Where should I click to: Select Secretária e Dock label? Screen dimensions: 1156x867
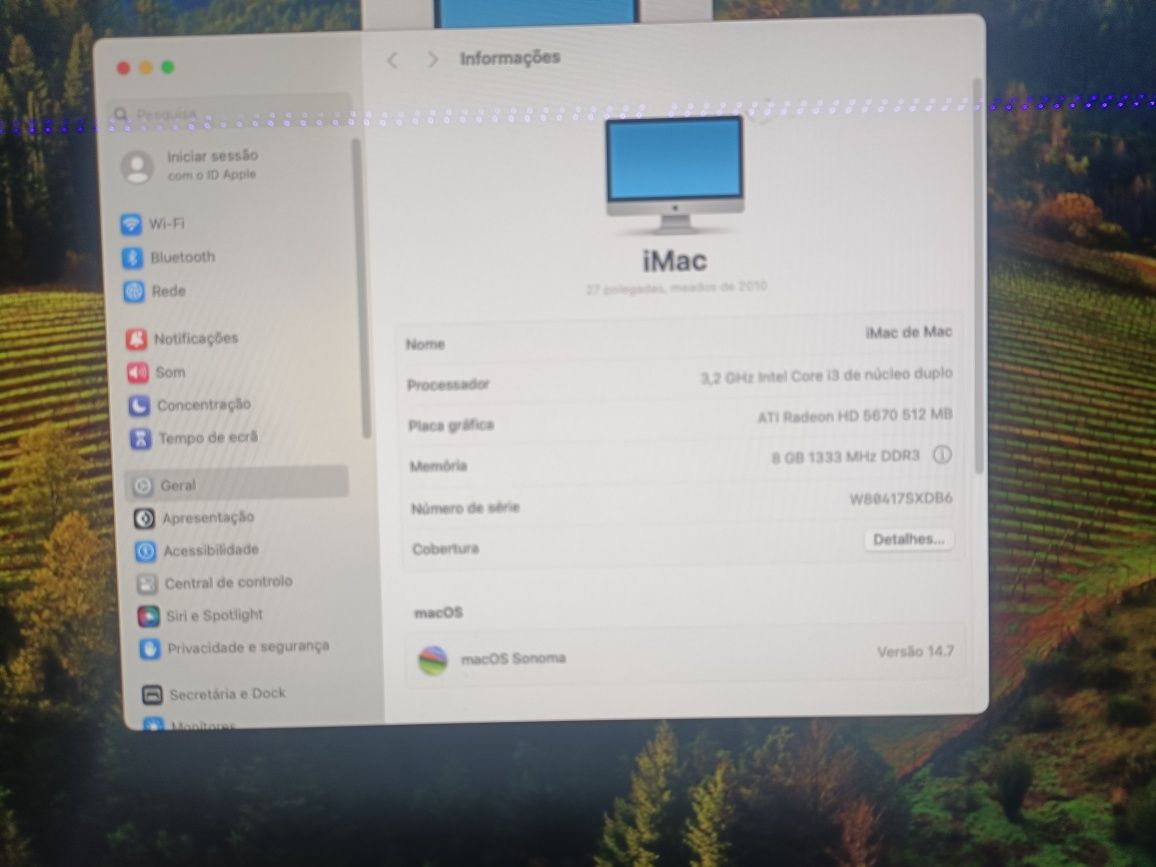(x=227, y=694)
